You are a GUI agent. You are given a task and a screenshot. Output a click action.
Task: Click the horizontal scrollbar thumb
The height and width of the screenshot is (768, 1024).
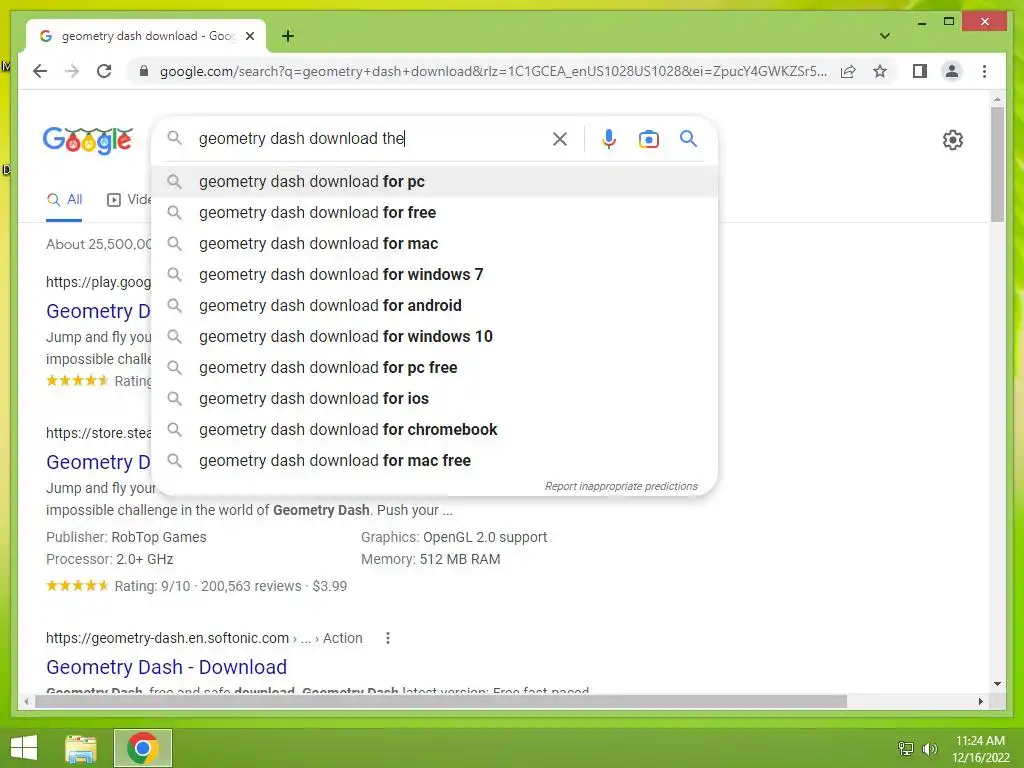point(441,701)
